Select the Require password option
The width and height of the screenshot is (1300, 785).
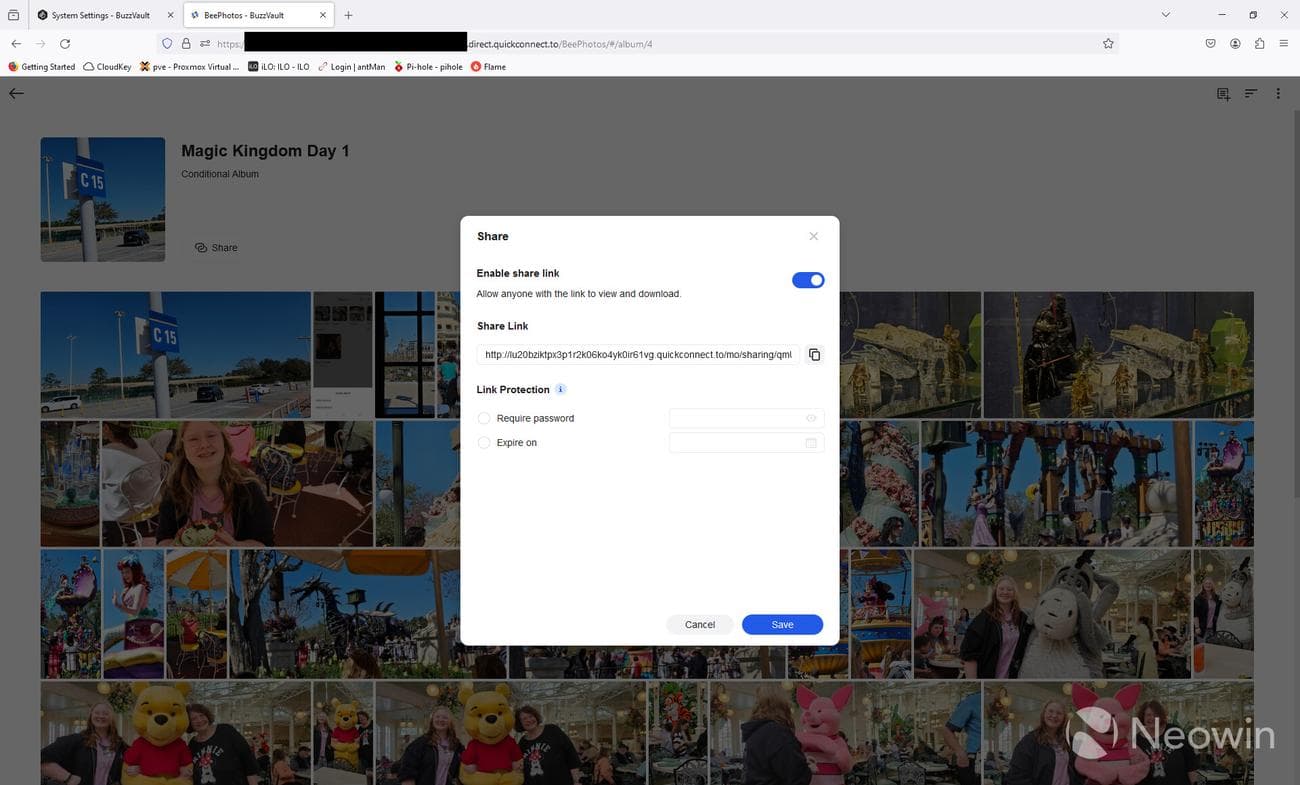coord(484,418)
